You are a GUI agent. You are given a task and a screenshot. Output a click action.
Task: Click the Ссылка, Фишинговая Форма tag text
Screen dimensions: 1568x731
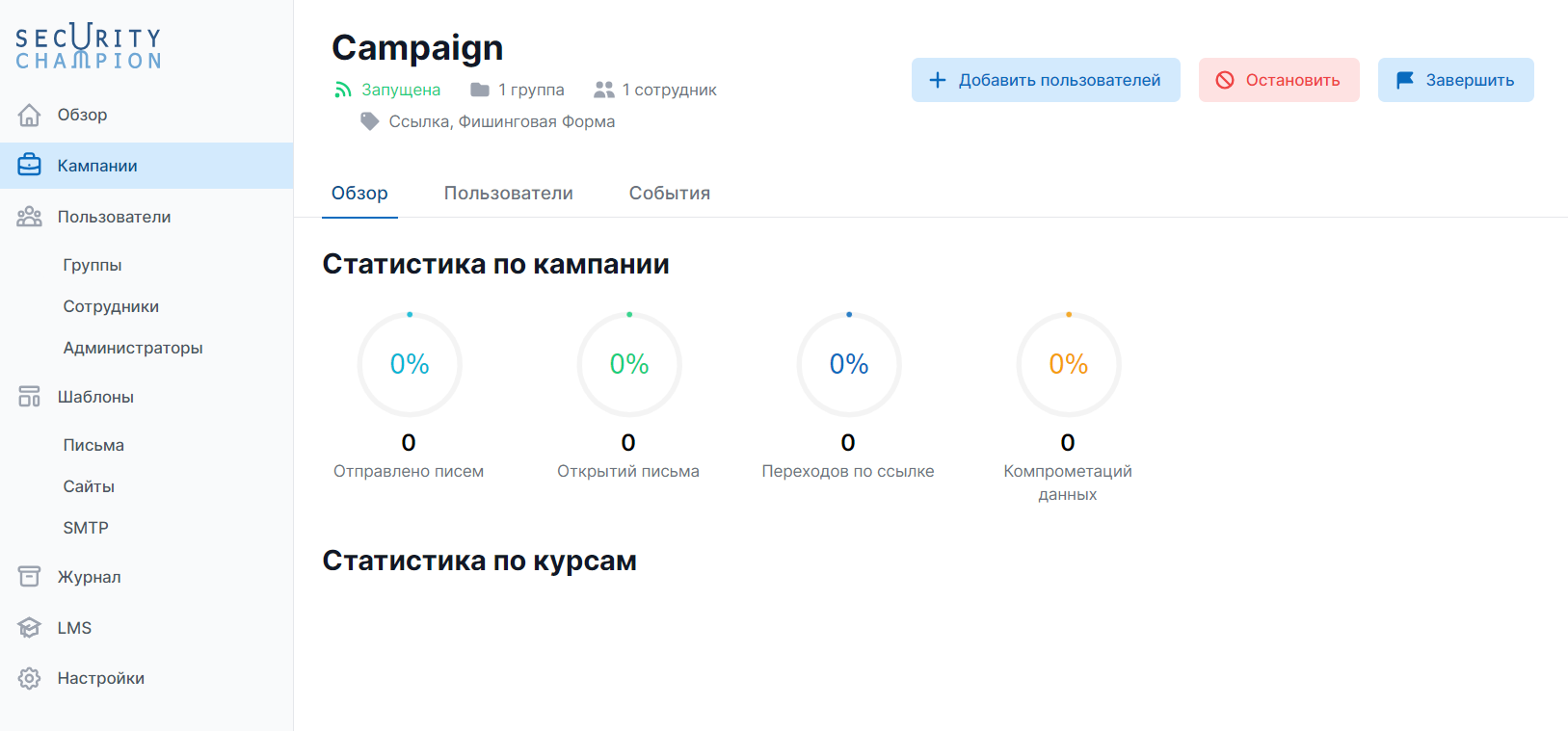(502, 121)
